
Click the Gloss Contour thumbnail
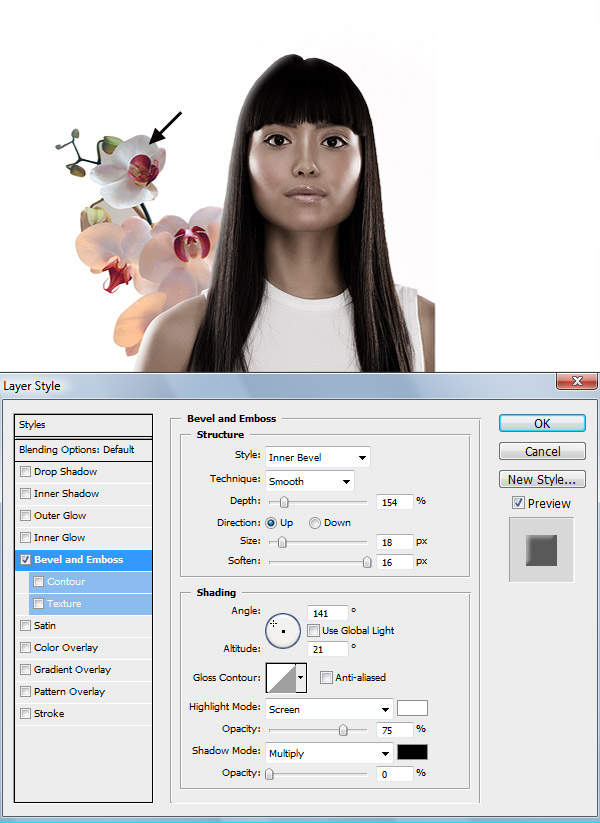(281, 678)
